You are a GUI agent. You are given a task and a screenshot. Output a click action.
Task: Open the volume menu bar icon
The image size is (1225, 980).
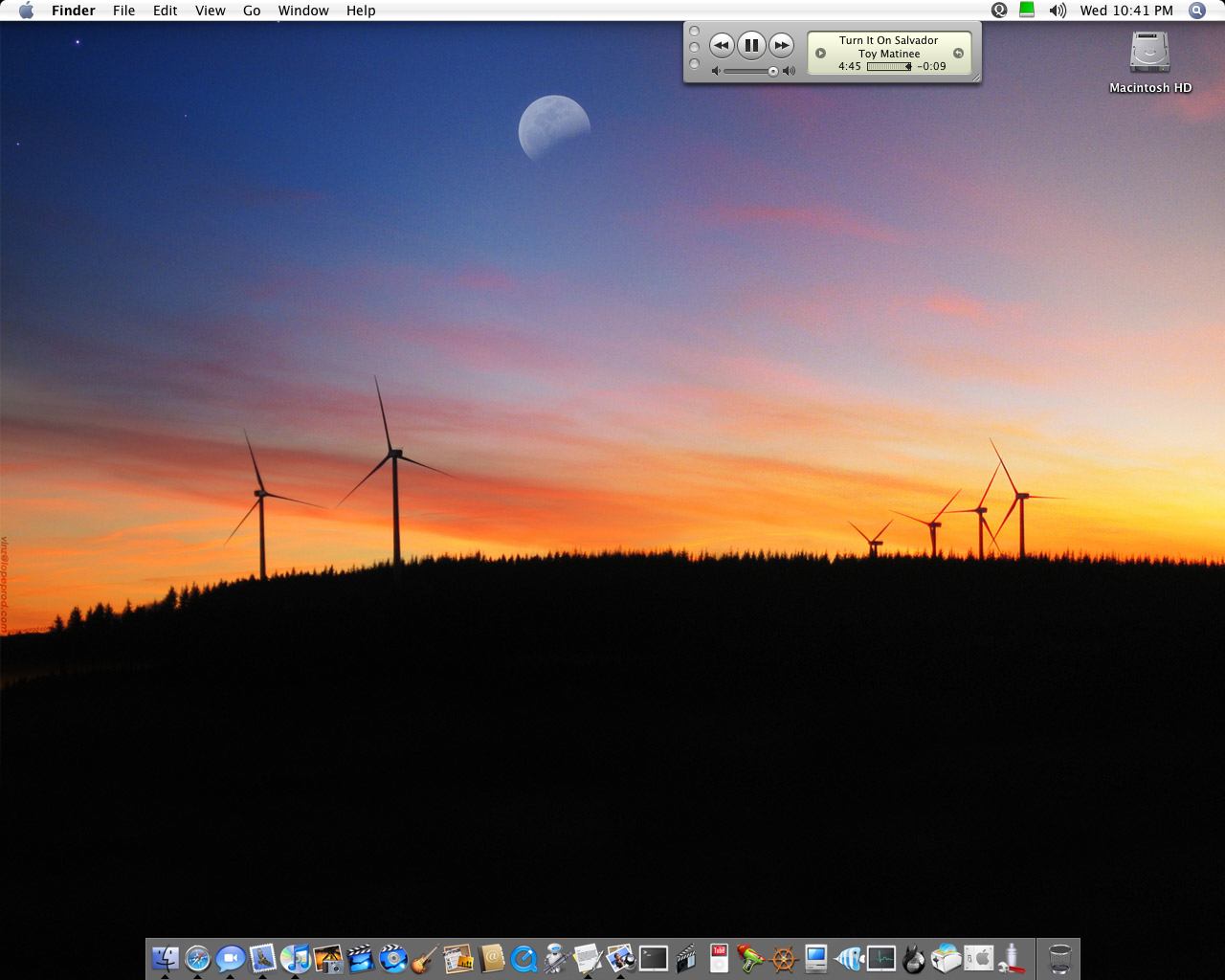click(1058, 11)
